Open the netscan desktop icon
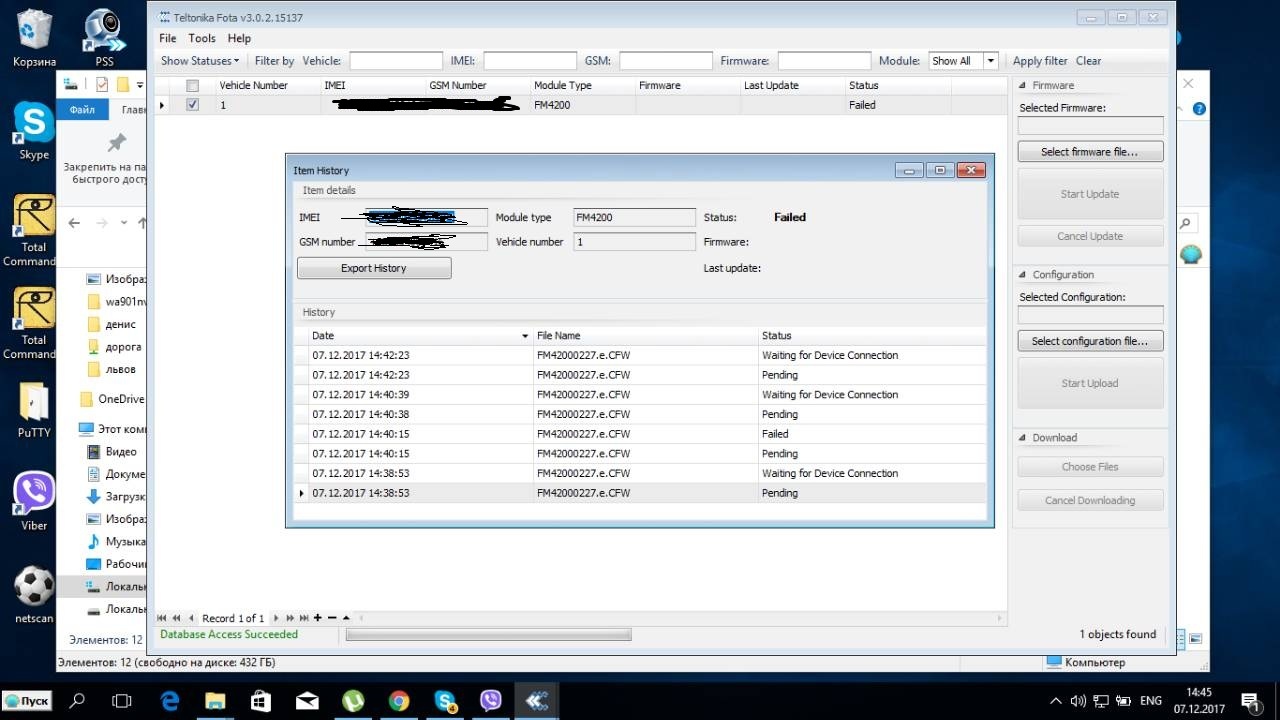This screenshot has height=720, width=1280. point(34,589)
